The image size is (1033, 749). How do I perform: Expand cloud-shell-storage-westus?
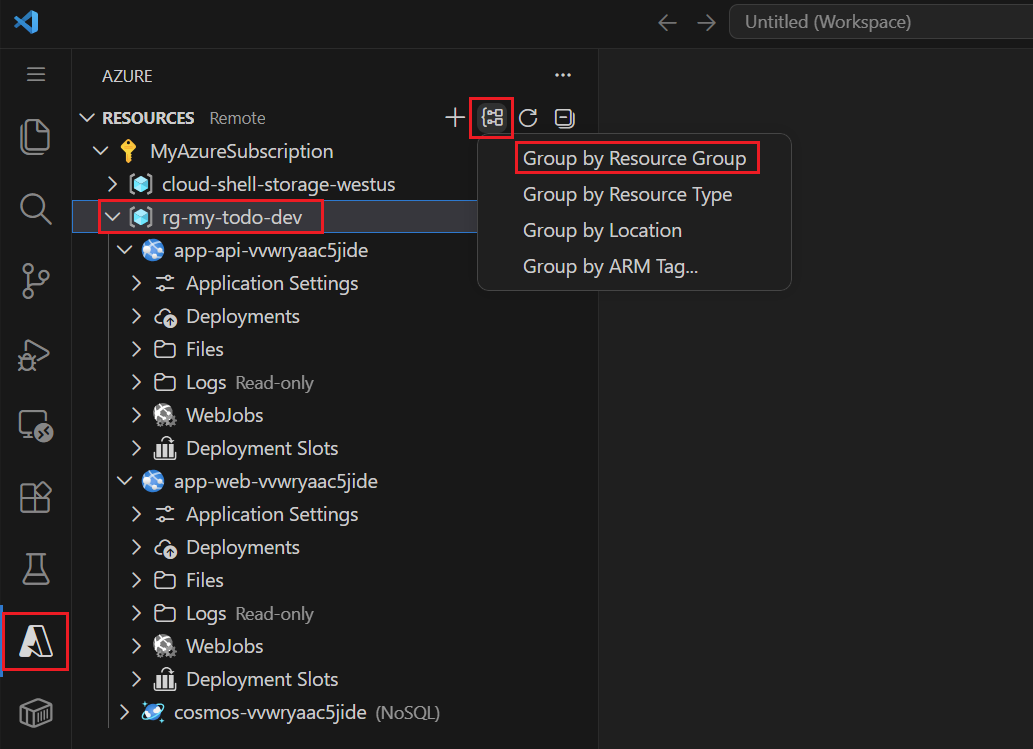tap(114, 183)
